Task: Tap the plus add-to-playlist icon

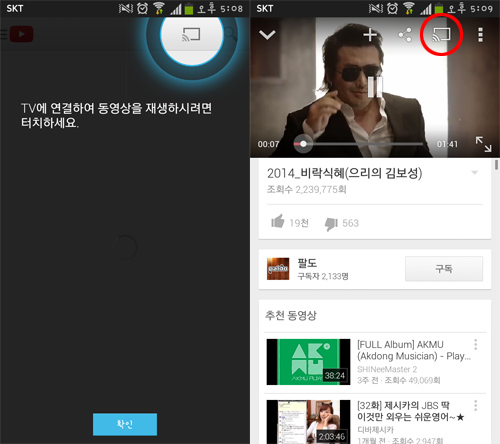Action: 370,35
